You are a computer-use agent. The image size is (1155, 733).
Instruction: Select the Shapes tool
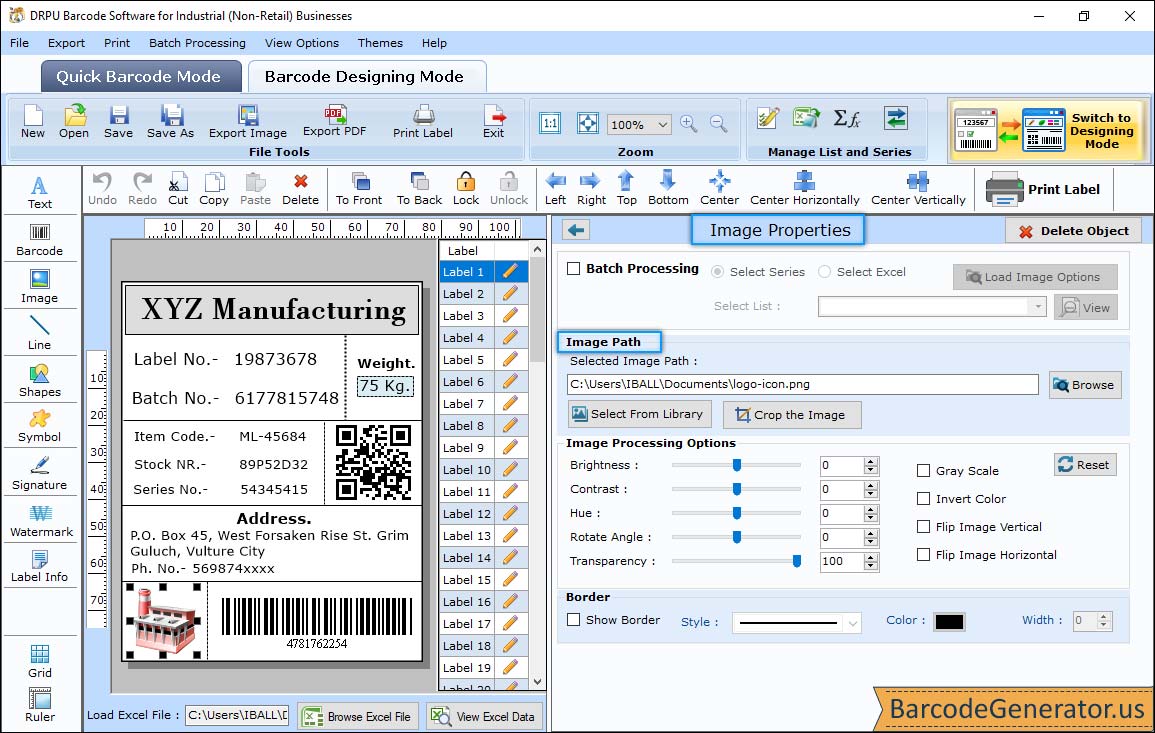click(40, 381)
